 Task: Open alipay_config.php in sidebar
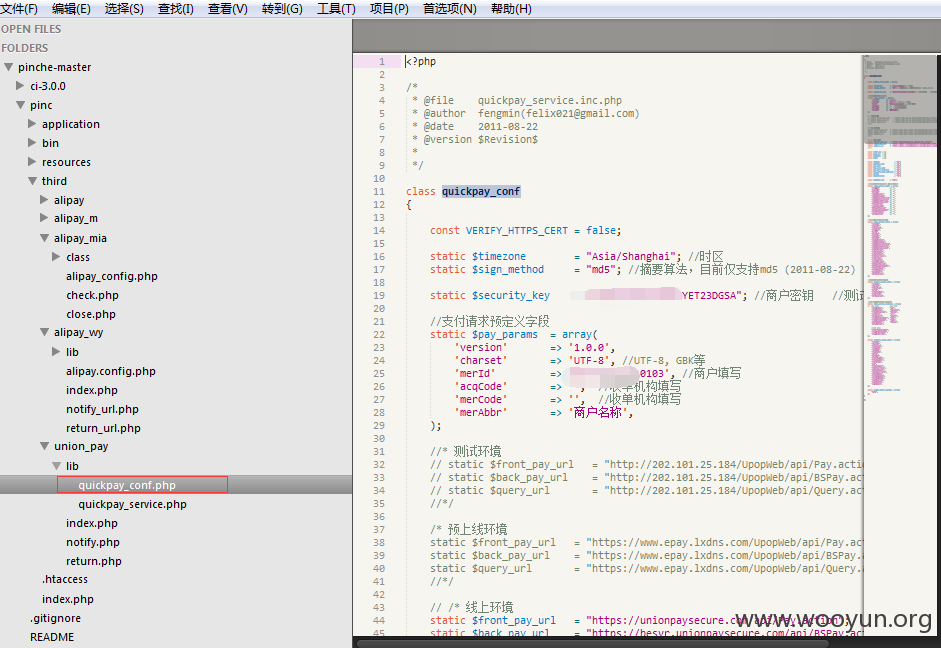click(x=112, y=276)
